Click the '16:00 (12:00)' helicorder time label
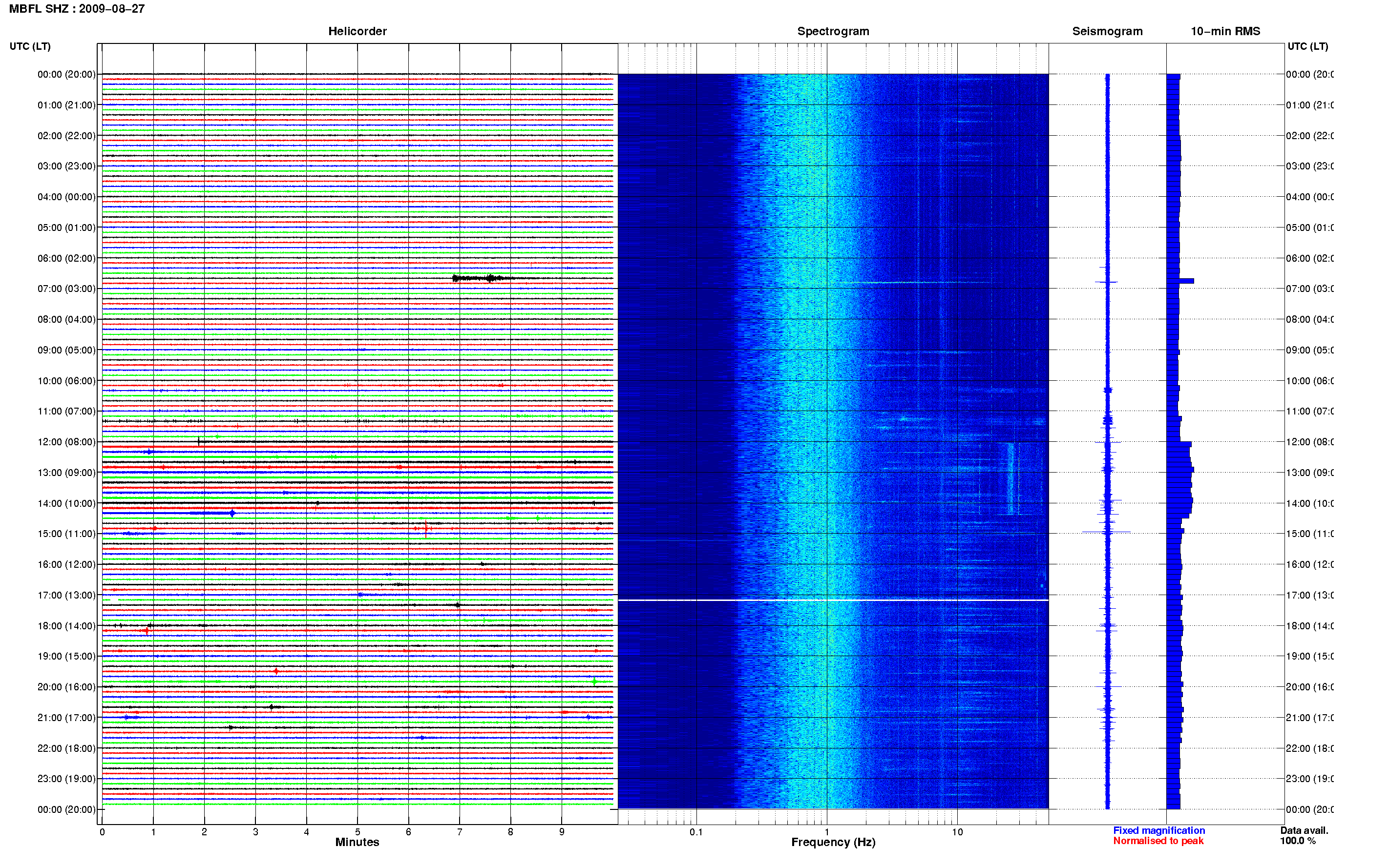 coord(66,564)
